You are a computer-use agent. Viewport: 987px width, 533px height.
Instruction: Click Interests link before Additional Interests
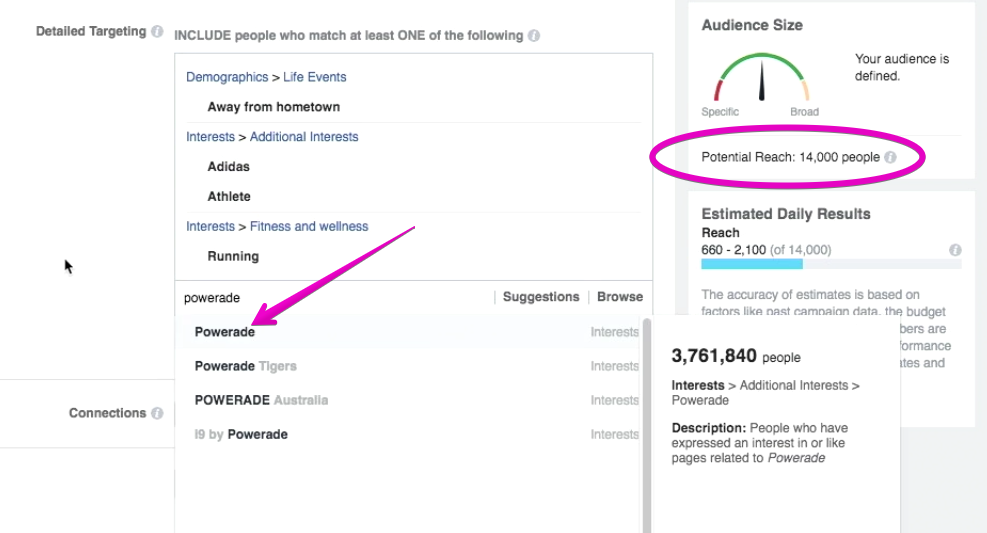[x=210, y=137]
